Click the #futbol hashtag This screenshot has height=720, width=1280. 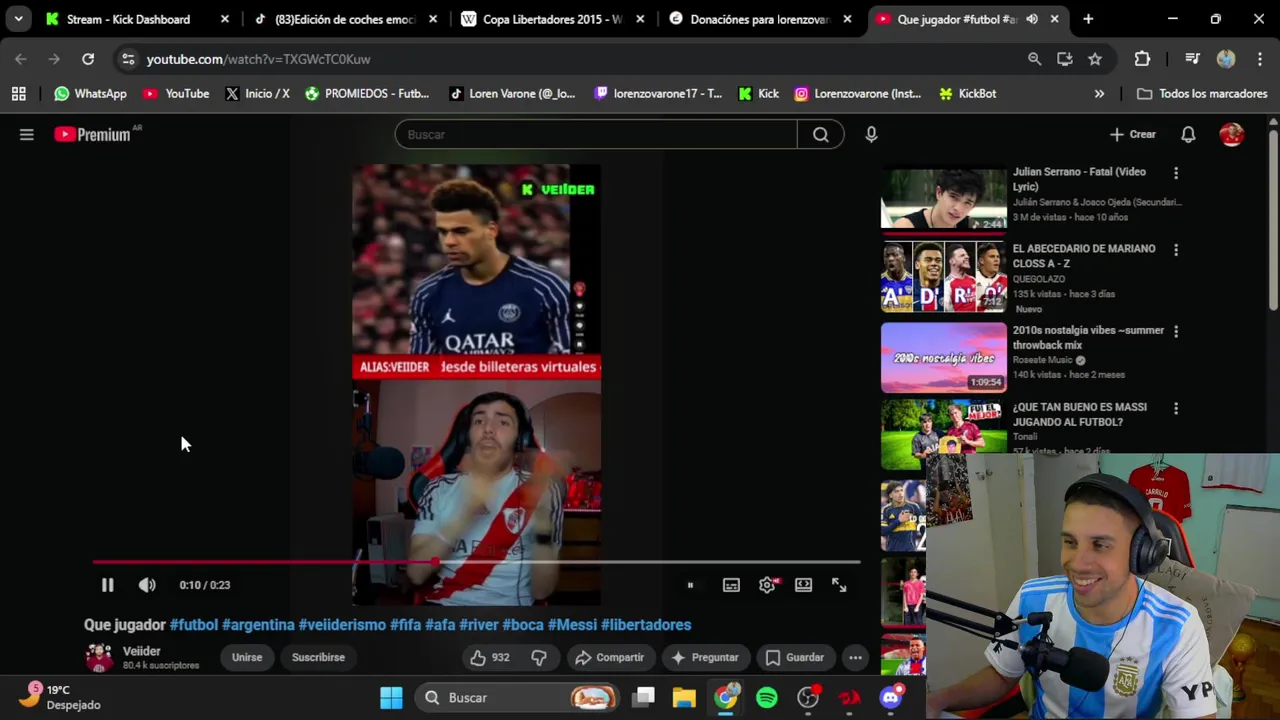click(x=193, y=625)
